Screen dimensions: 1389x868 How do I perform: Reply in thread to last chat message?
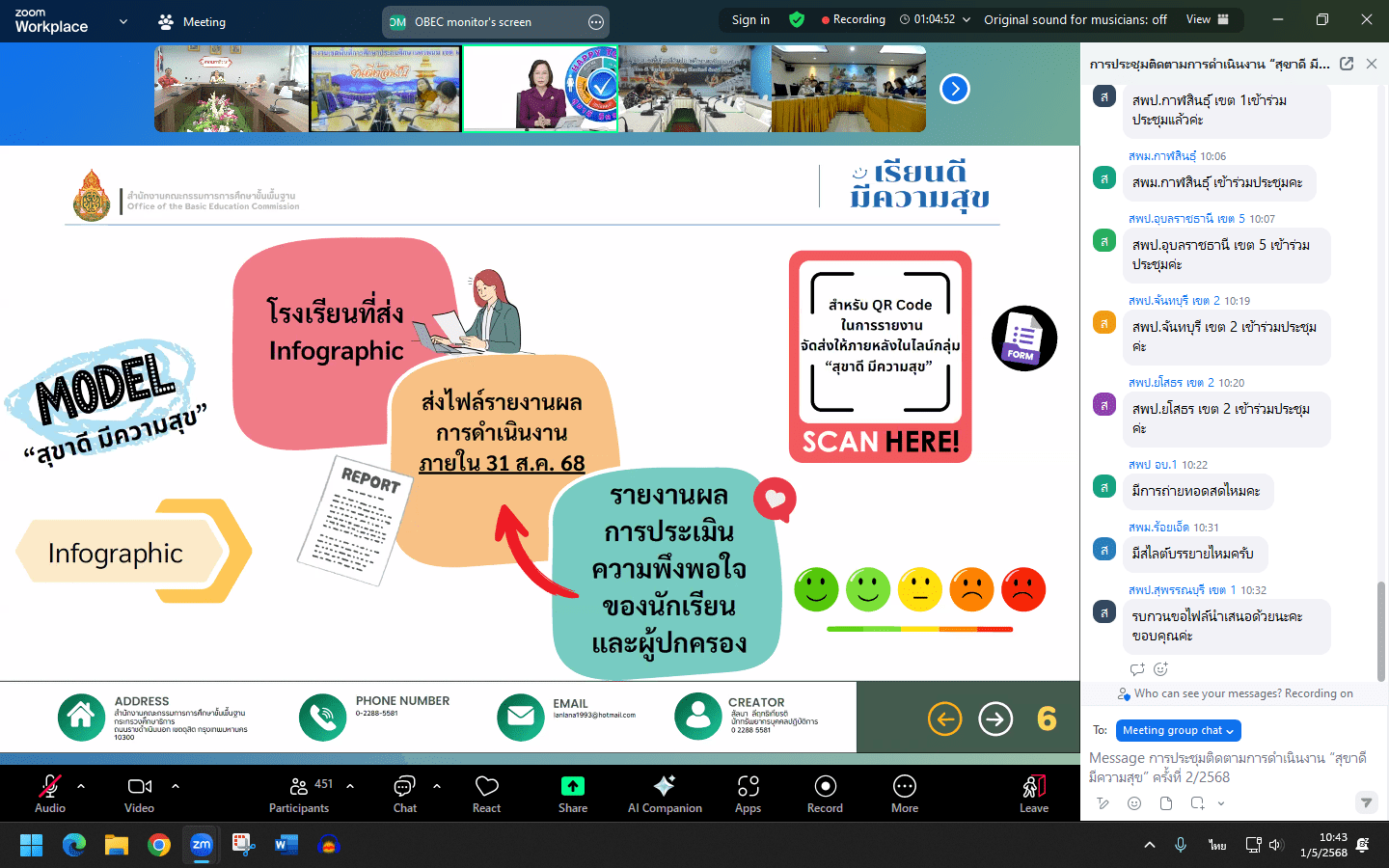(1137, 668)
